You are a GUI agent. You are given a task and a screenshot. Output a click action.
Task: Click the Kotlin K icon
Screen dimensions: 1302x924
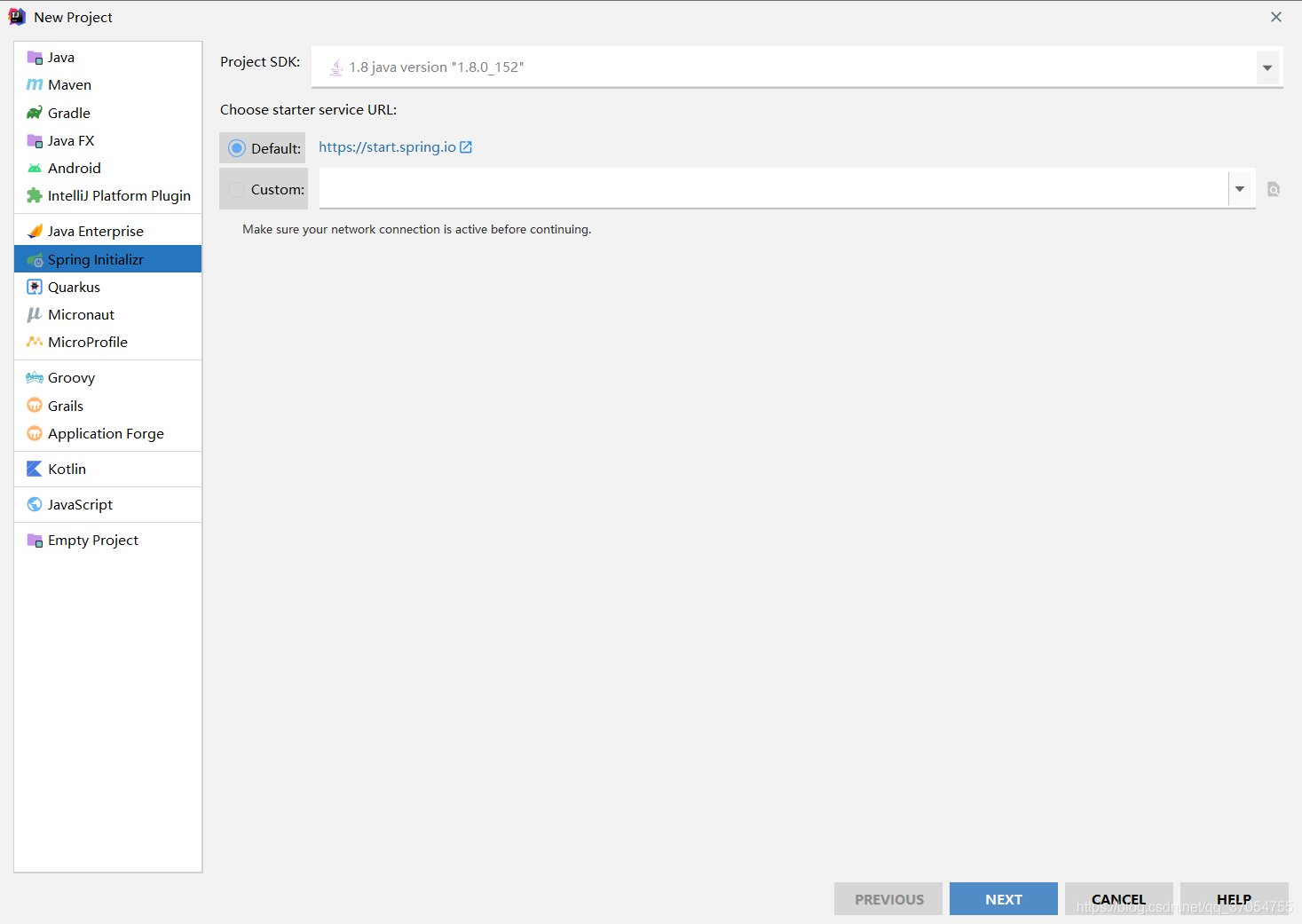point(35,469)
